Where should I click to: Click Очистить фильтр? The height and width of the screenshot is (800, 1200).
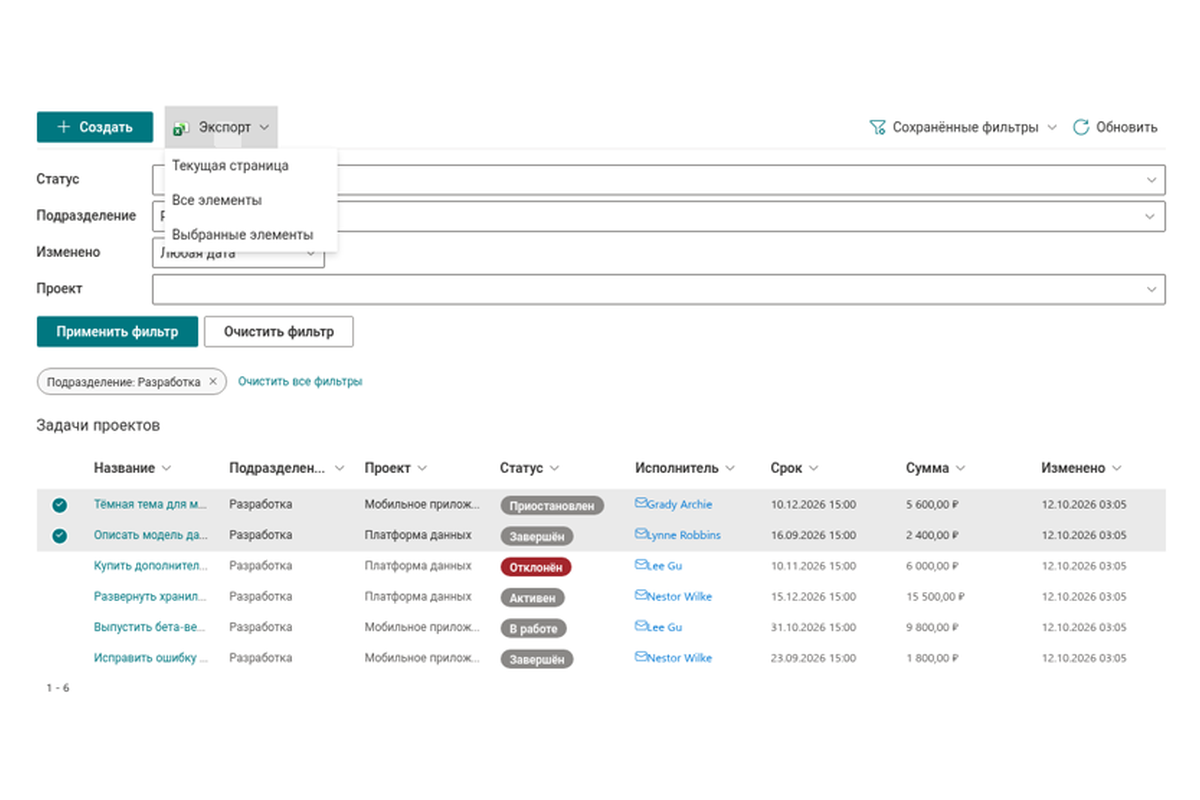click(279, 332)
